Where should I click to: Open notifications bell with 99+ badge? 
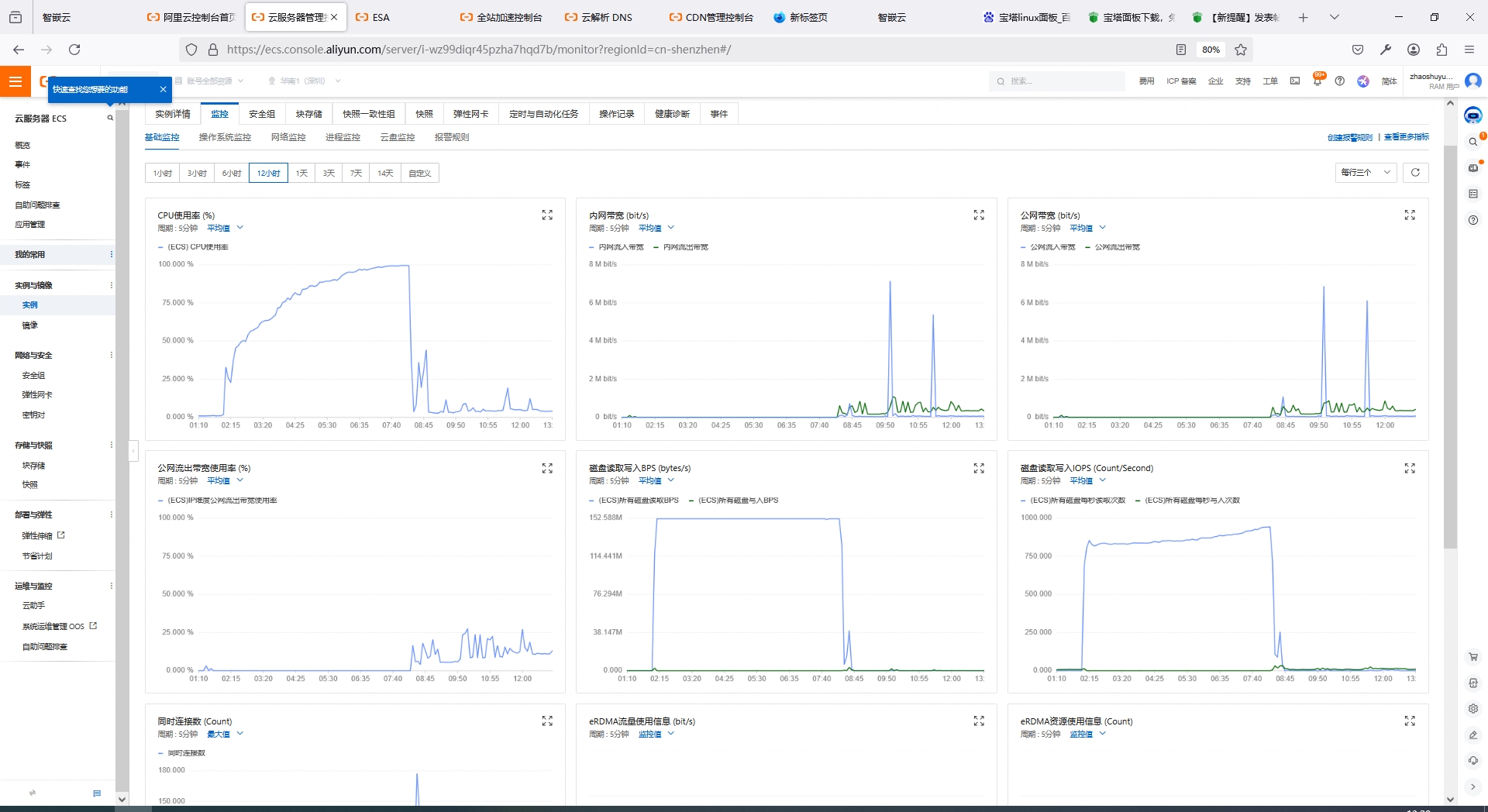1317,80
